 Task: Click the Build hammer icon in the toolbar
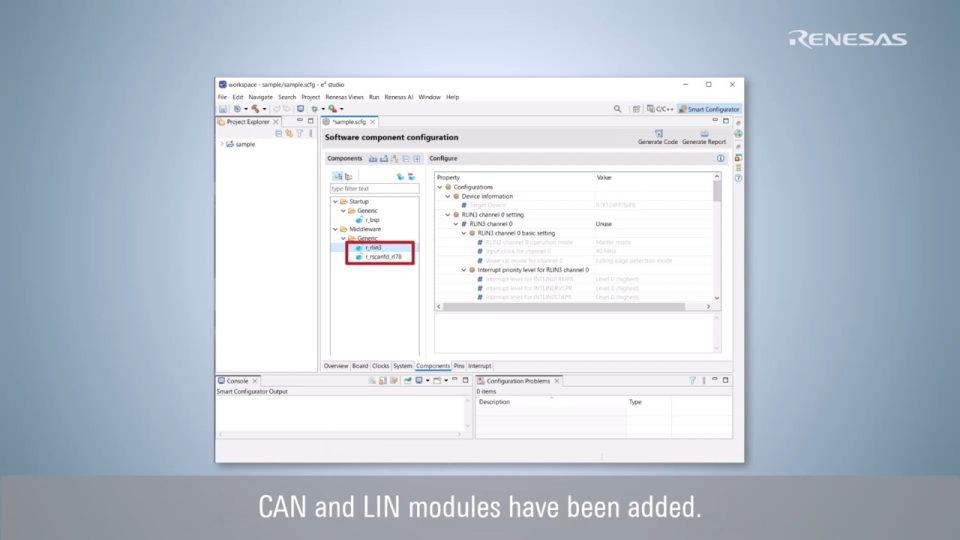(255, 109)
